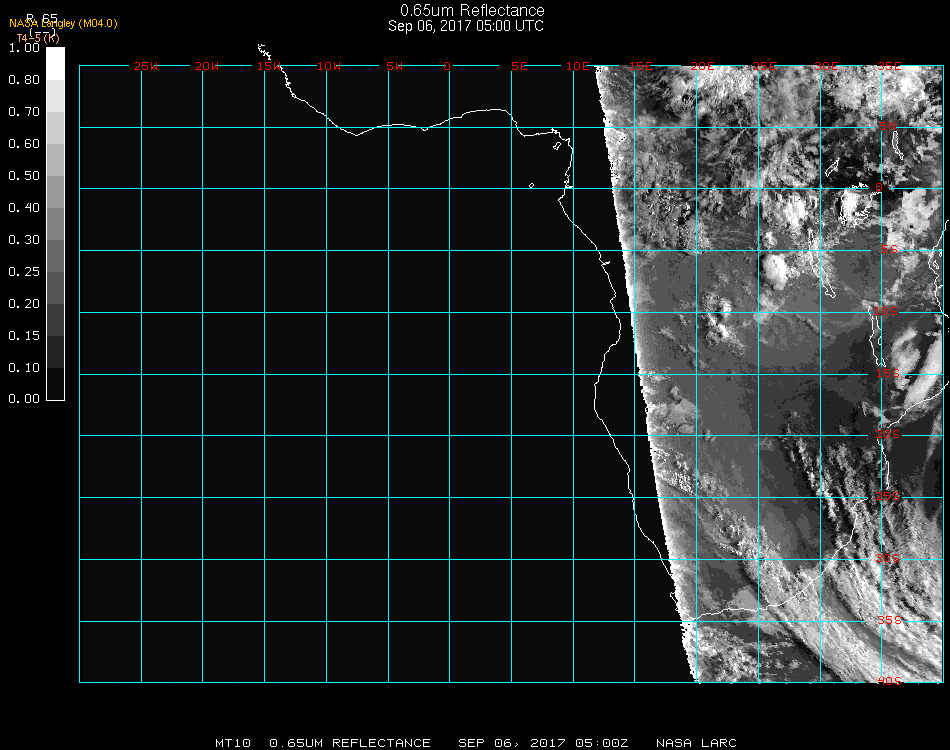Click the 0.80 colorbar scale value
This screenshot has width=950, height=750.
24,80
